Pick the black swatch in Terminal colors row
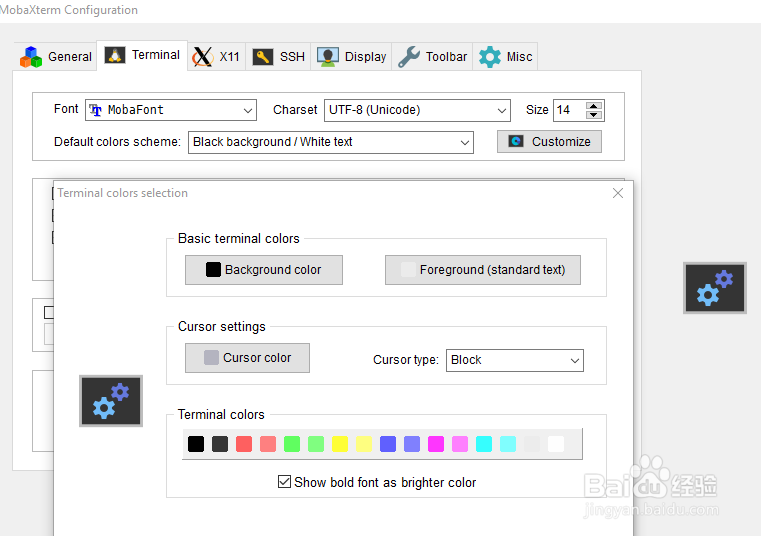Image resolution: width=761 pixels, height=536 pixels. (x=196, y=444)
